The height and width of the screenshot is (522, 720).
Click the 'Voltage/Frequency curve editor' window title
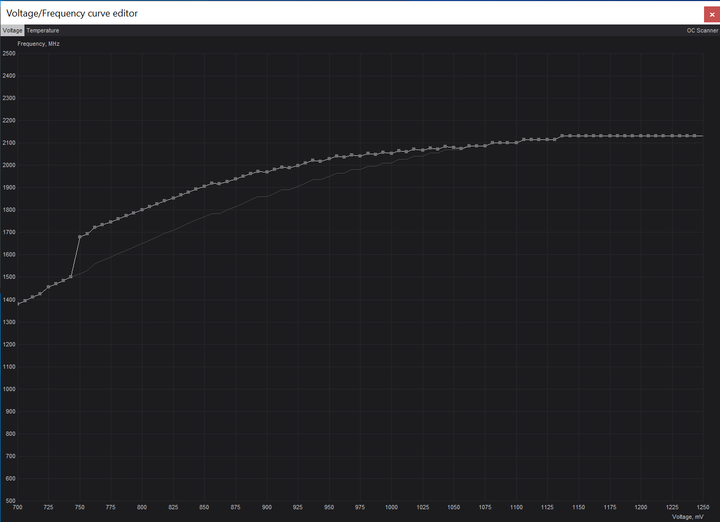72,13
